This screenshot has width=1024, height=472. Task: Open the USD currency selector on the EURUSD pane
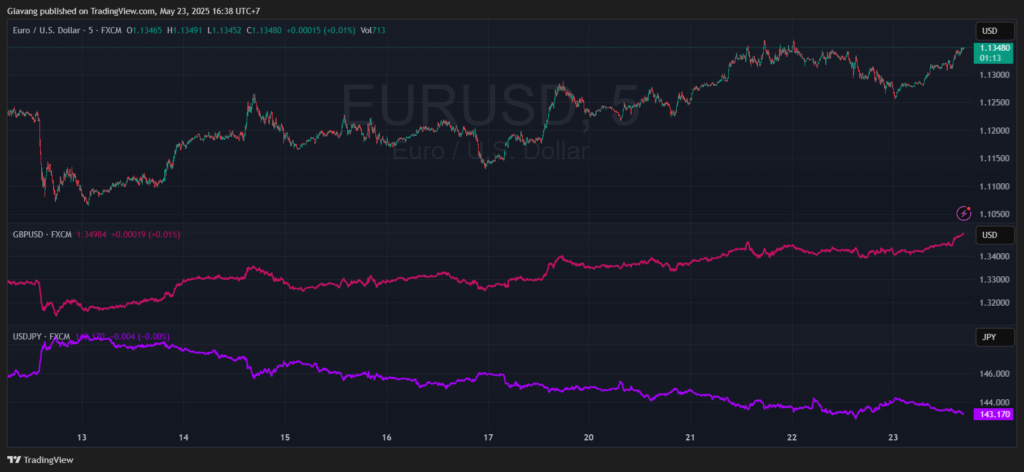click(989, 31)
